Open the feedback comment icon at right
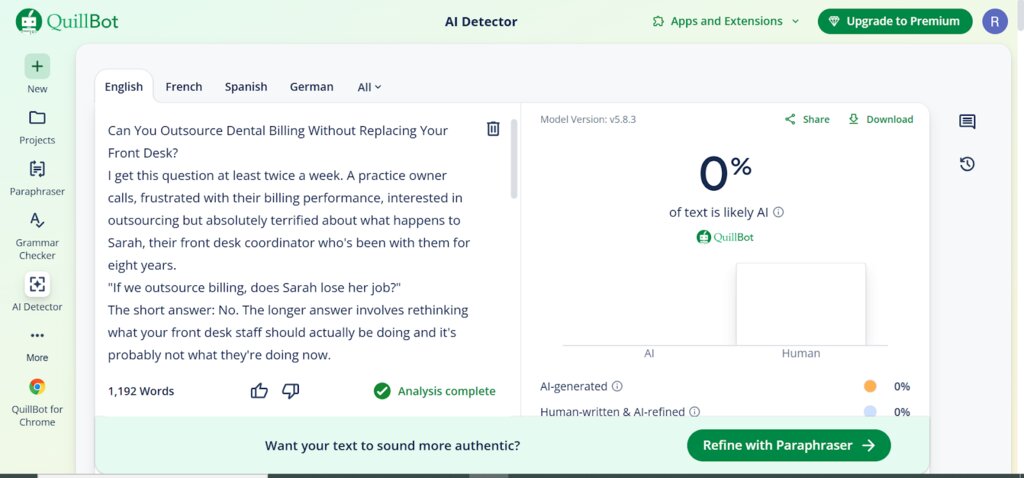 click(967, 122)
